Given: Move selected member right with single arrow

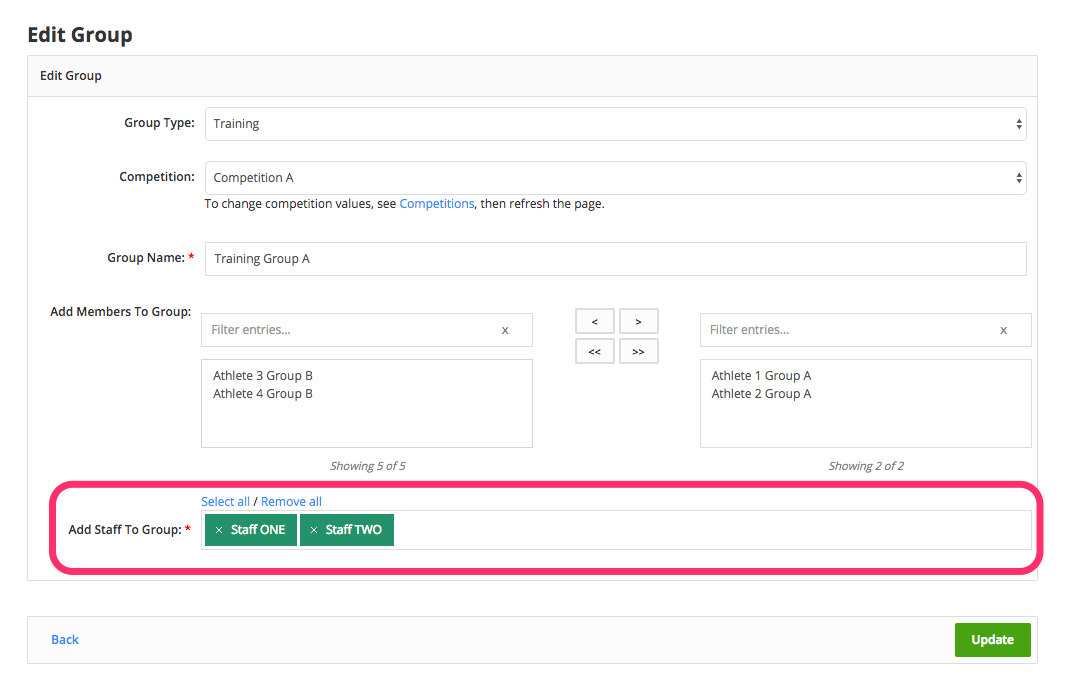Looking at the screenshot, I should click(638, 321).
